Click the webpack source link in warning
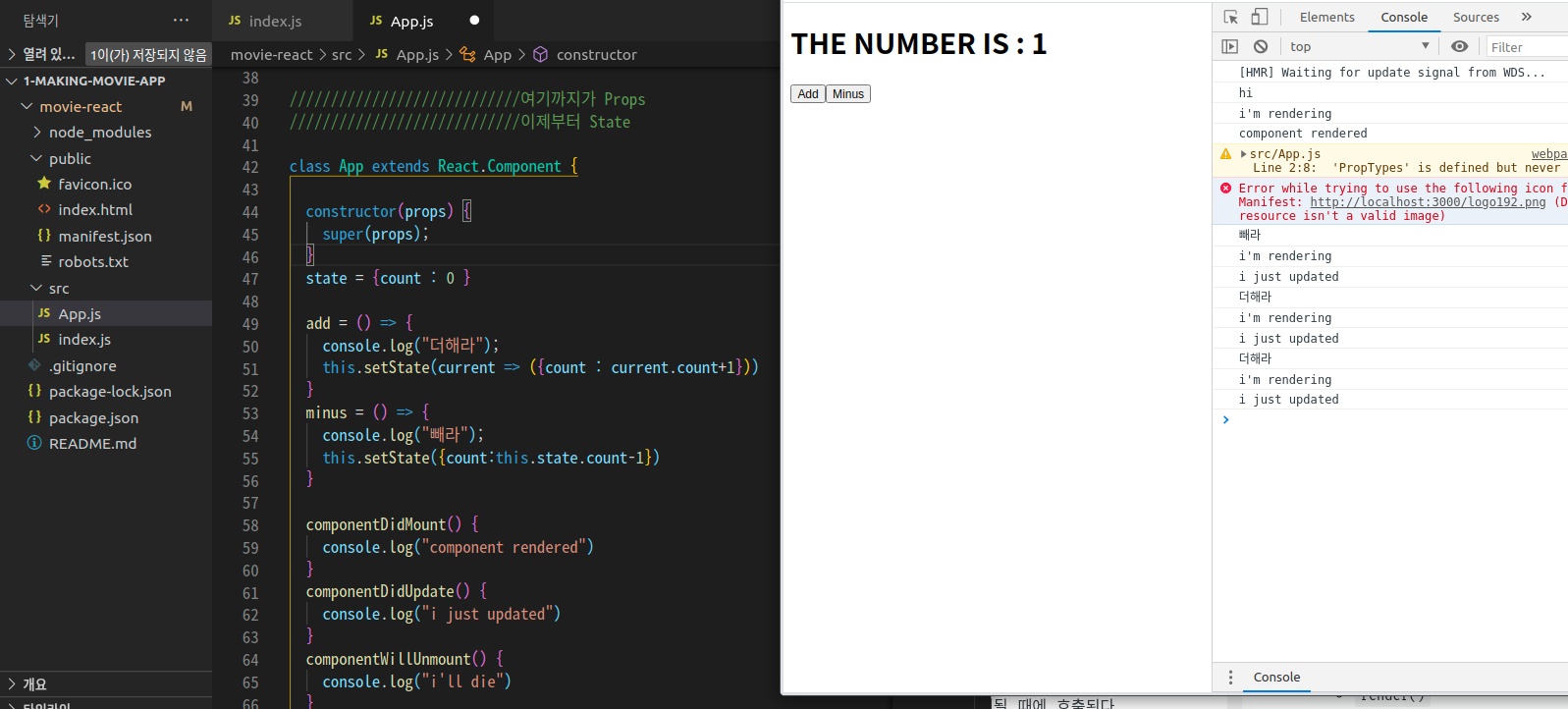1568x709 pixels. click(1549, 154)
